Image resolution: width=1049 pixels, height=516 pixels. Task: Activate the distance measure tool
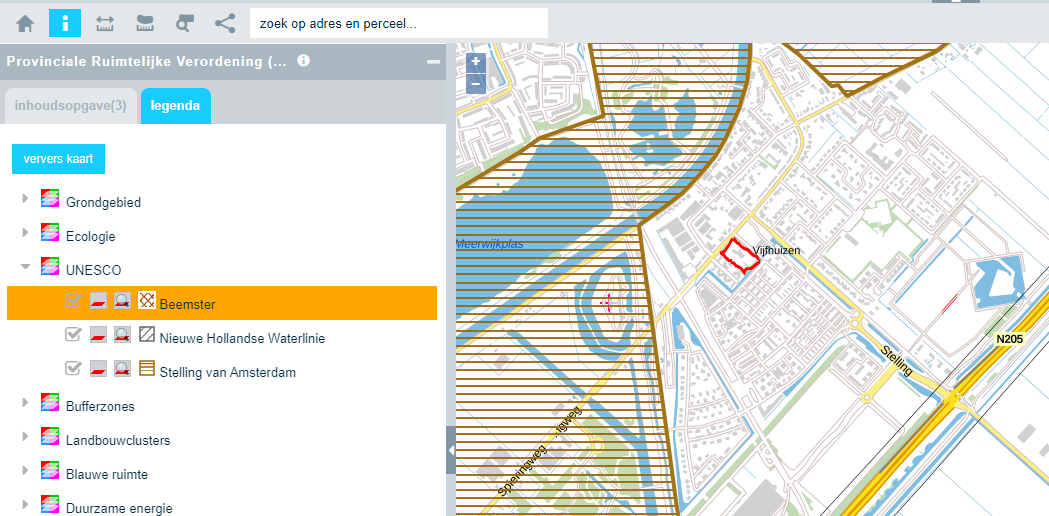[x=105, y=22]
